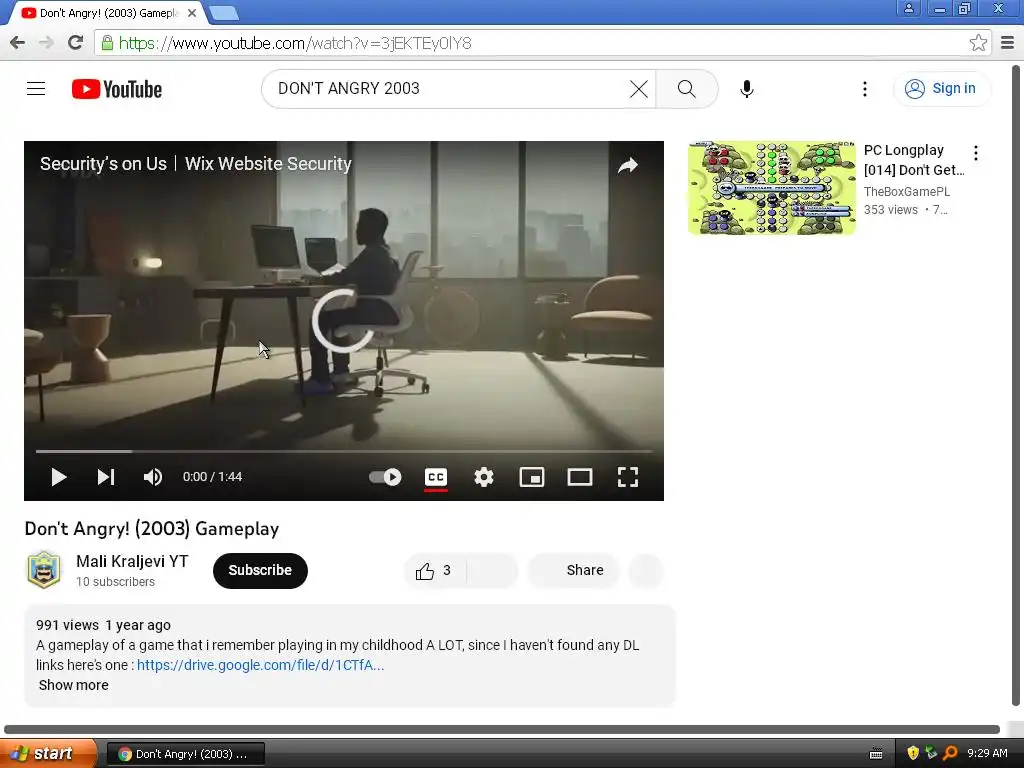Screen dimensions: 1024x768
Task: Click the search magnifier button
Action: (686, 89)
